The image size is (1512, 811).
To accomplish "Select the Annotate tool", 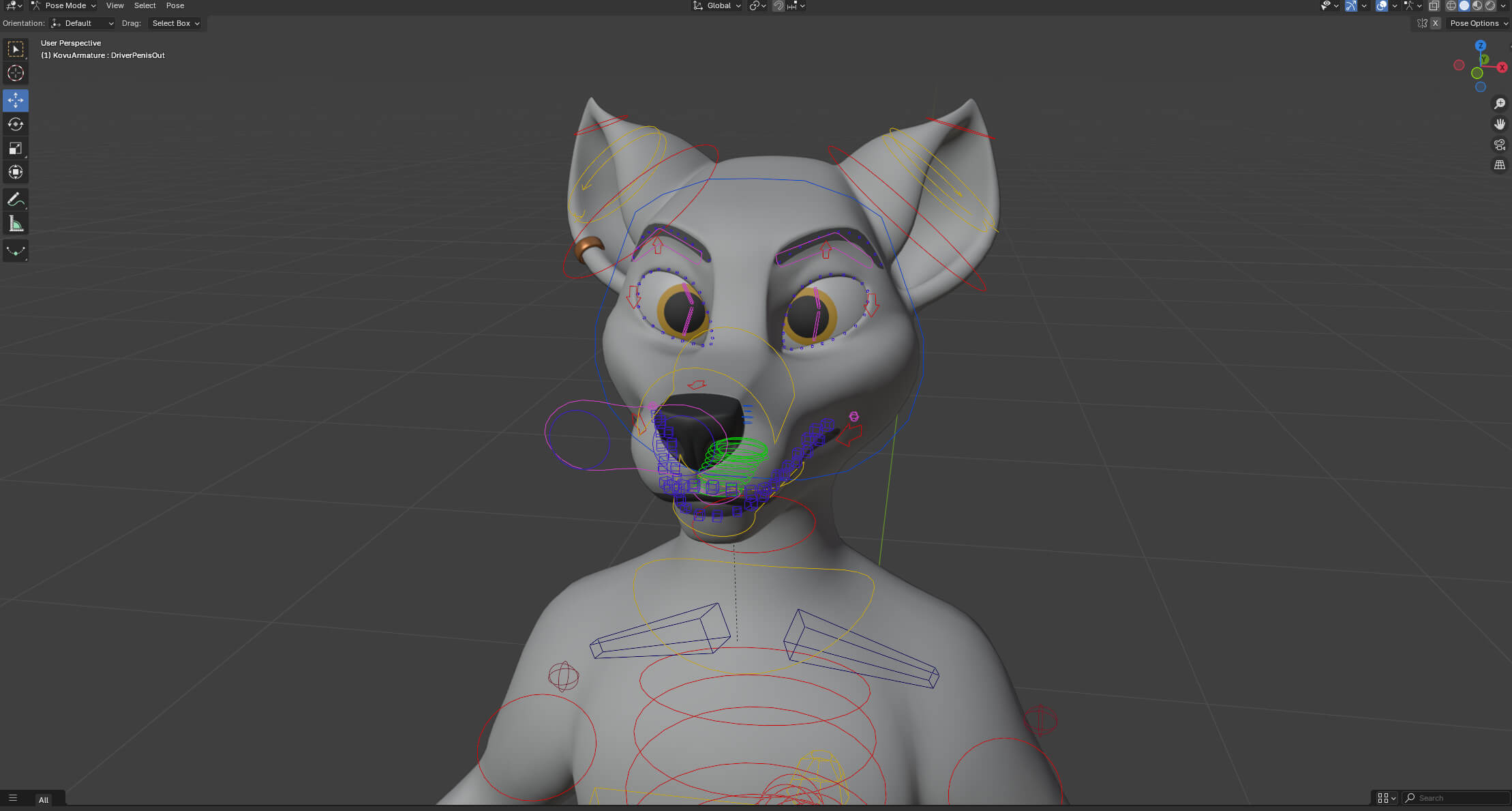I will pyautogui.click(x=15, y=199).
